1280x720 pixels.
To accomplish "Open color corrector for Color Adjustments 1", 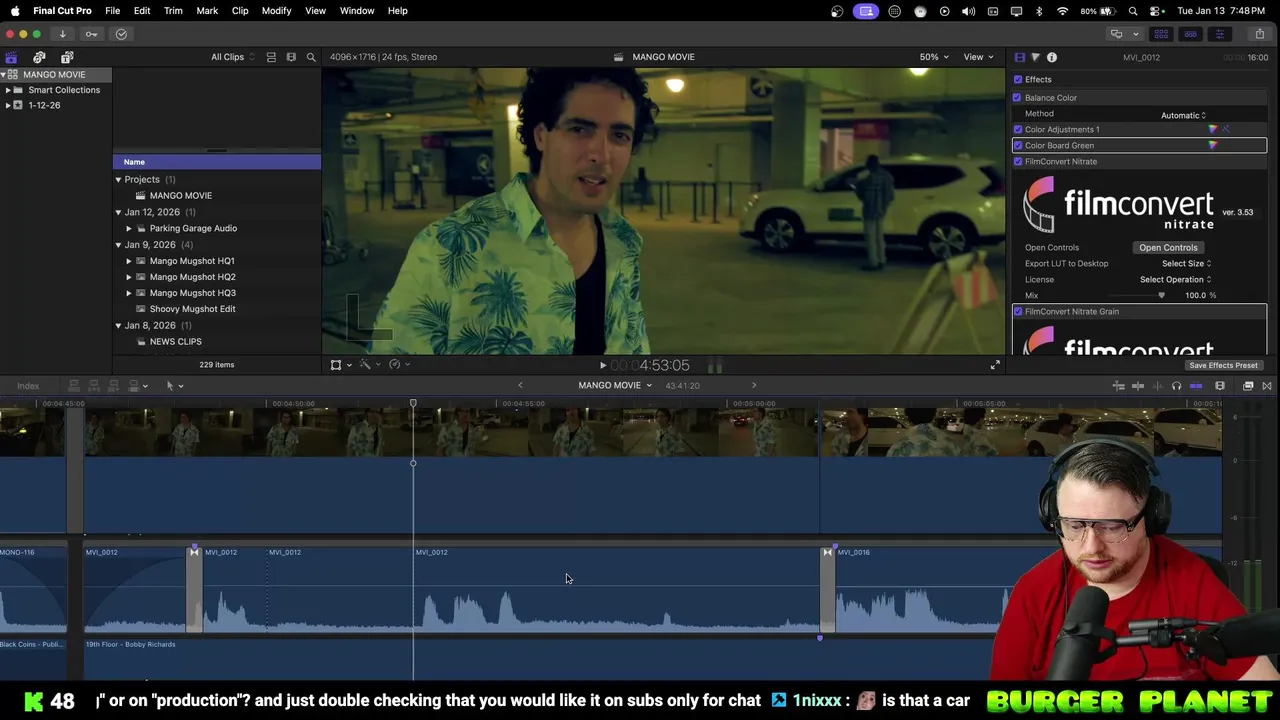I will pos(1213,129).
